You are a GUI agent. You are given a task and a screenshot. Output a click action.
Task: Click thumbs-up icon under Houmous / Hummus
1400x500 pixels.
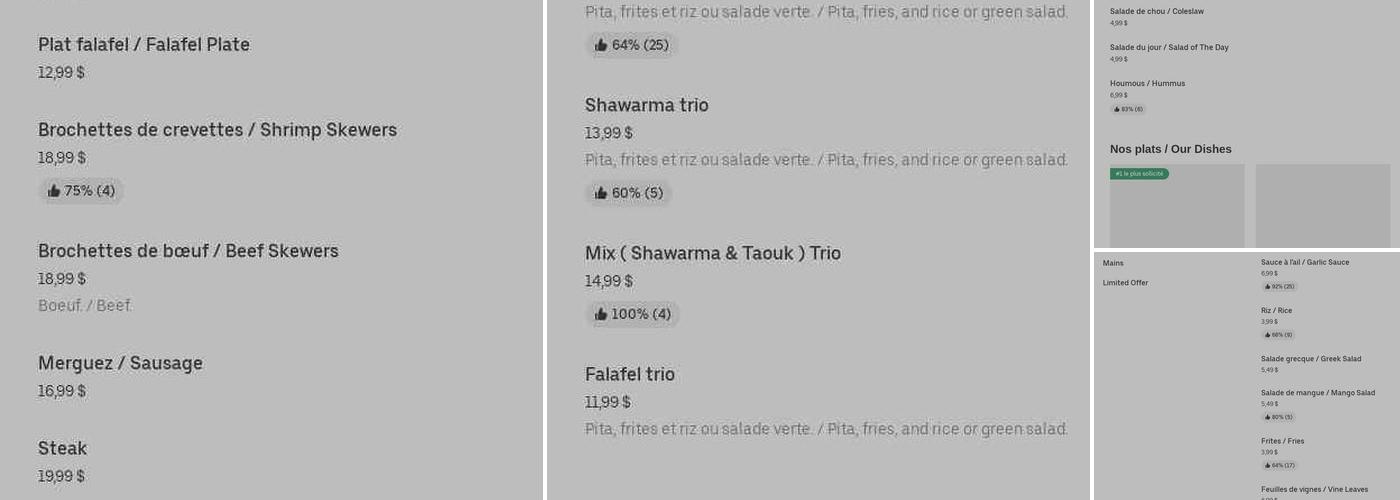pos(1116,109)
